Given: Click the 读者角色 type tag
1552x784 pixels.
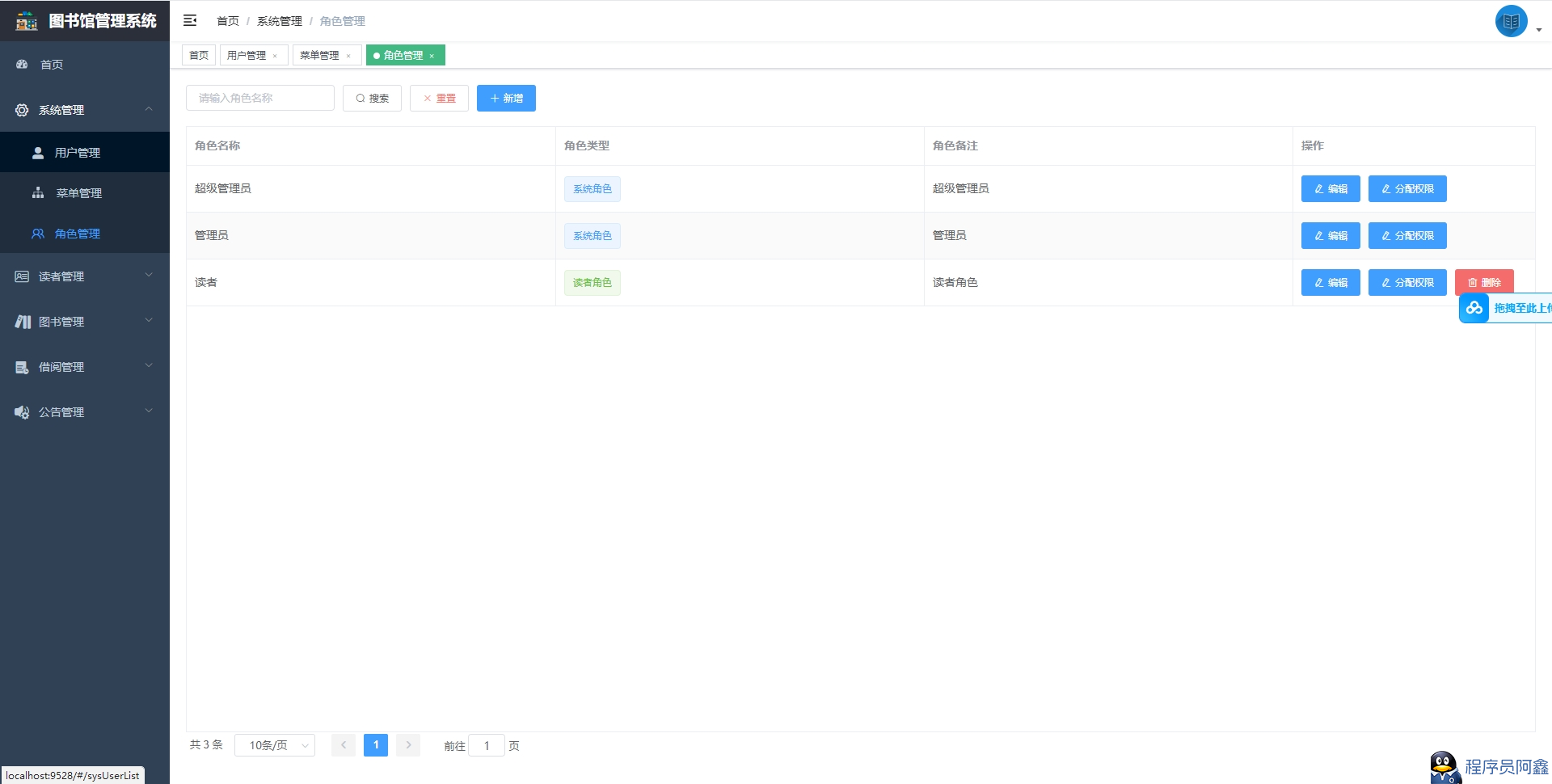Looking at the screenshot, I should [593, 283].
